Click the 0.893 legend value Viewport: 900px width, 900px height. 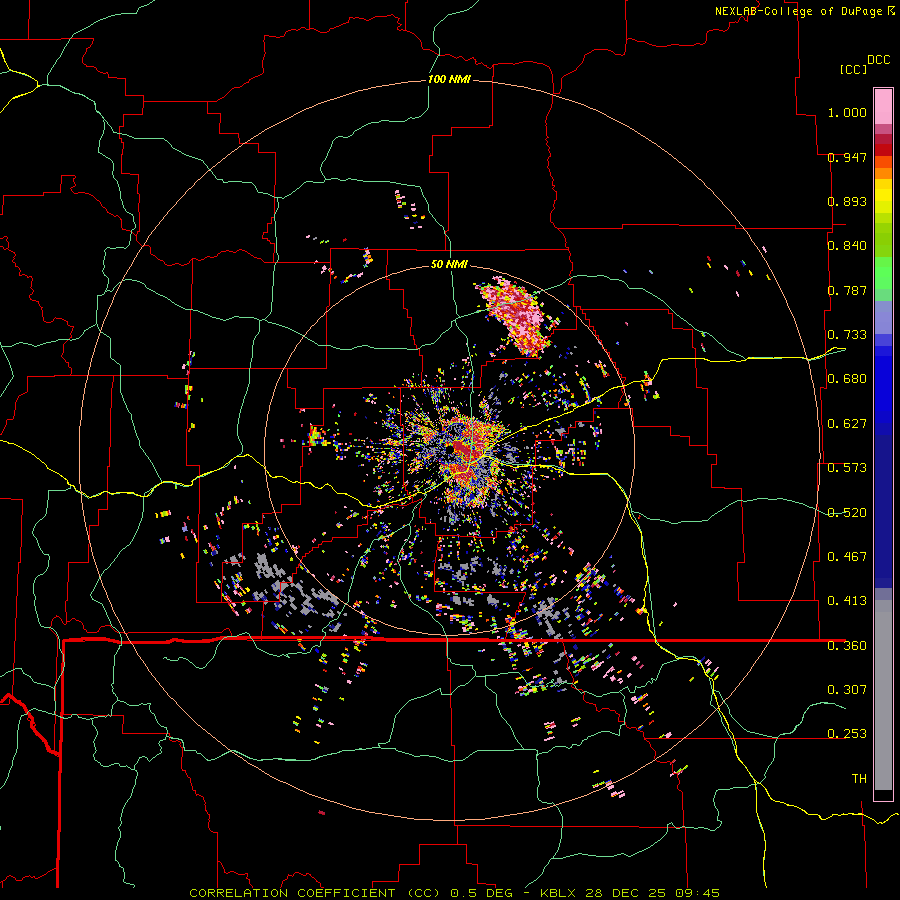(x=847, y=201)
